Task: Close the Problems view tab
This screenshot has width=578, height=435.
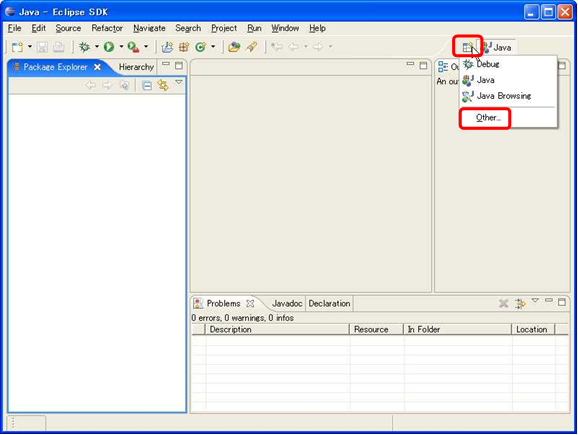Action: click(x=250, y=303)
